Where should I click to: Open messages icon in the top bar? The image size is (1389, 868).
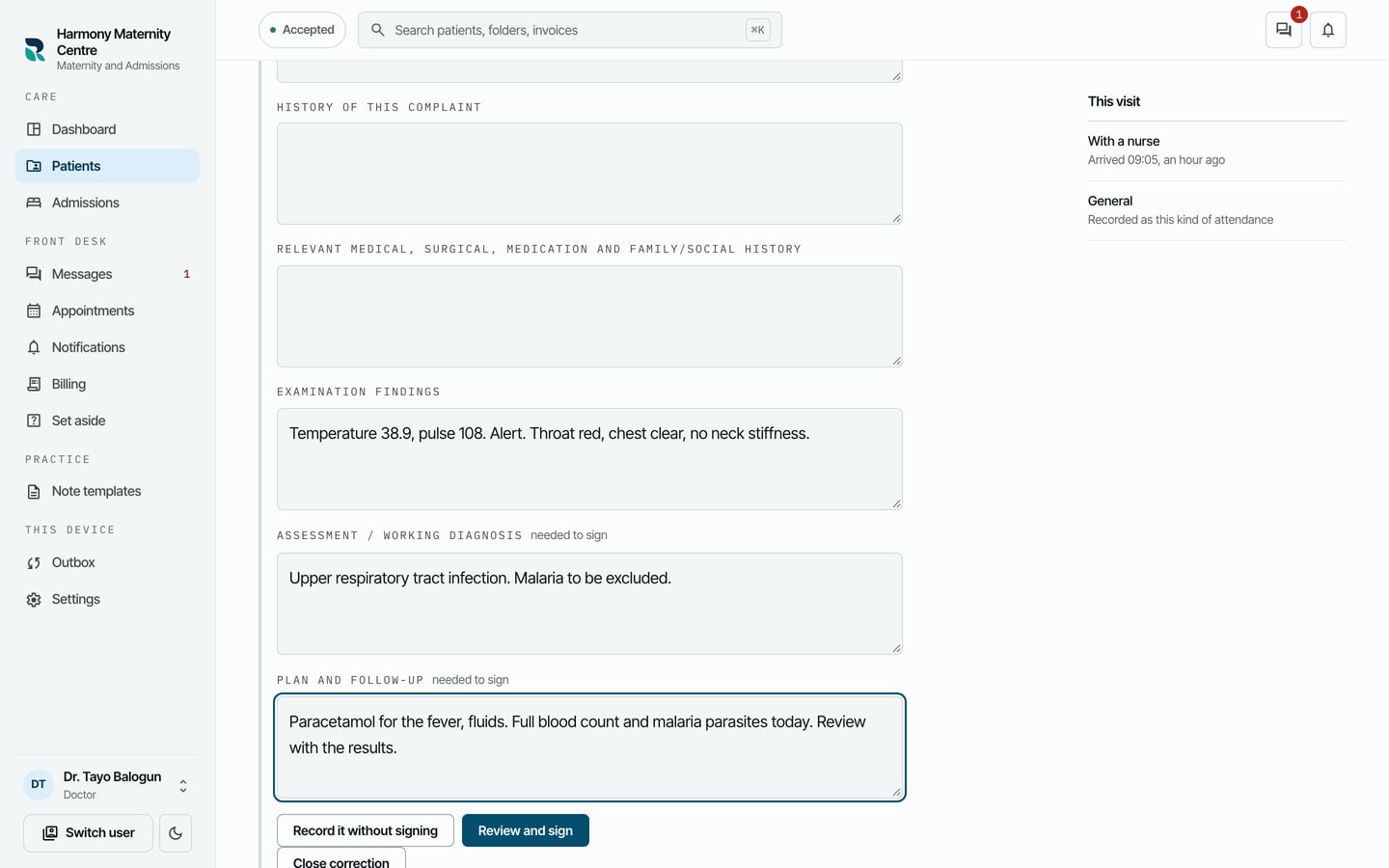(1284, 30)
